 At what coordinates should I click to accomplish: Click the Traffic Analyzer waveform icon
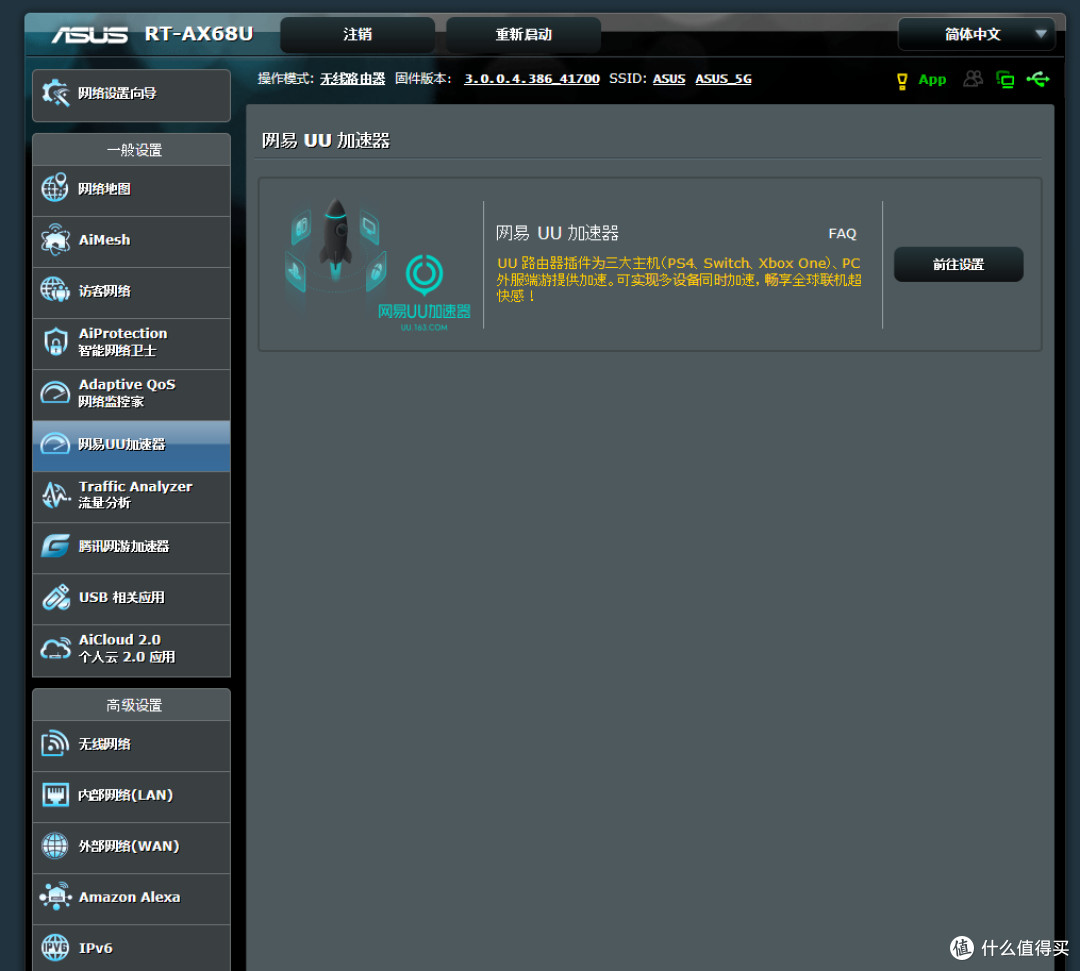click(x=55, y=494)
